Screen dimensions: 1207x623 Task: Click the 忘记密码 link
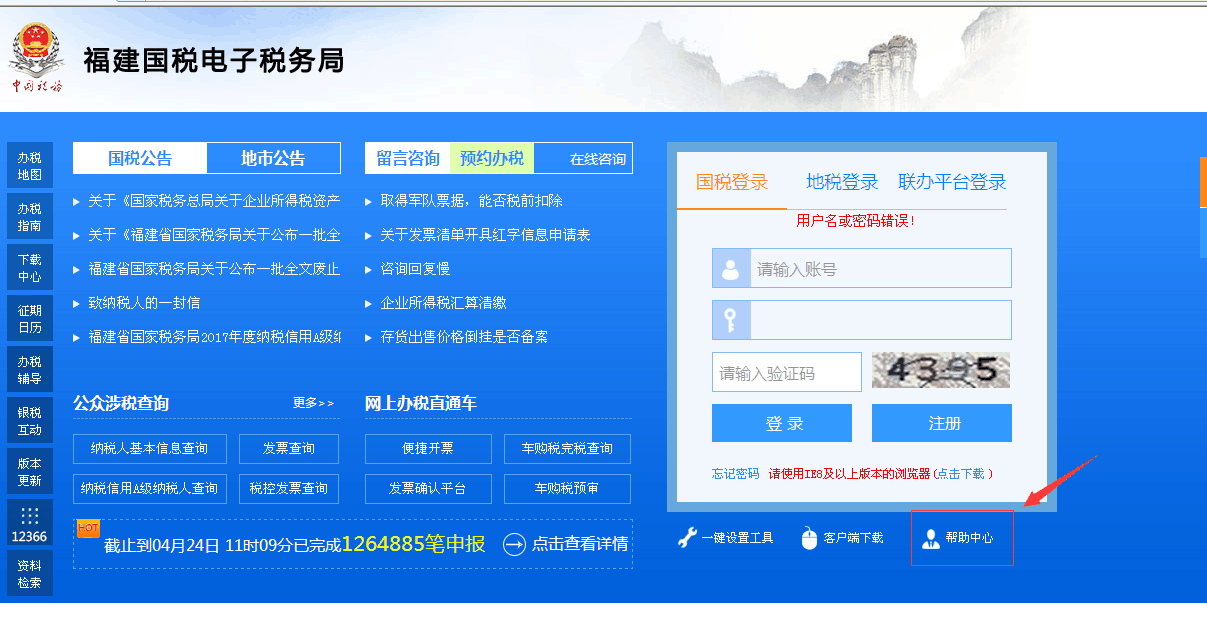coord(735,474)
